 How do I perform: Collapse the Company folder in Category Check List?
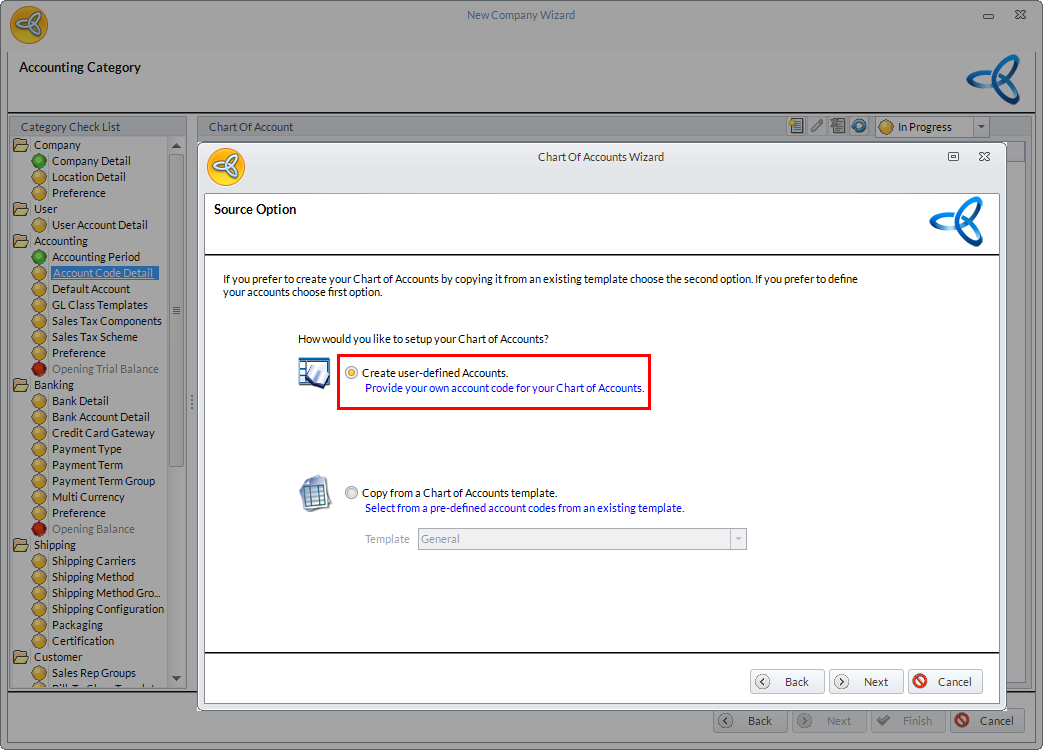pos(21,145)
